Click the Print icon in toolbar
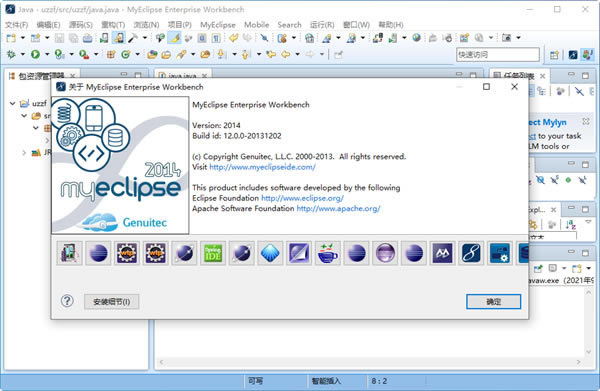Screen dimensions: 600x391 88,38
